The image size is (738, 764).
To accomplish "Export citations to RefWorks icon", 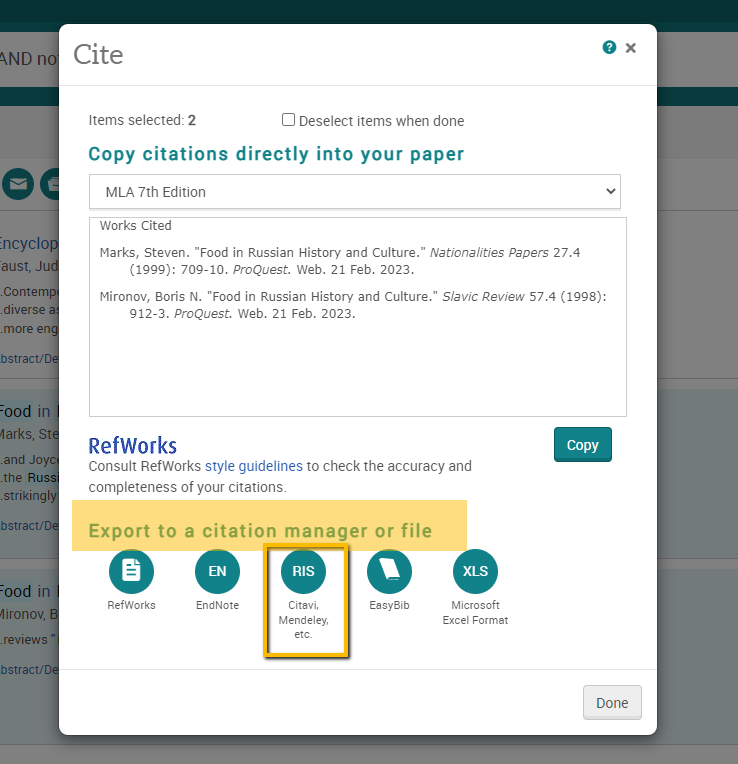I will (x=131, y=571).
